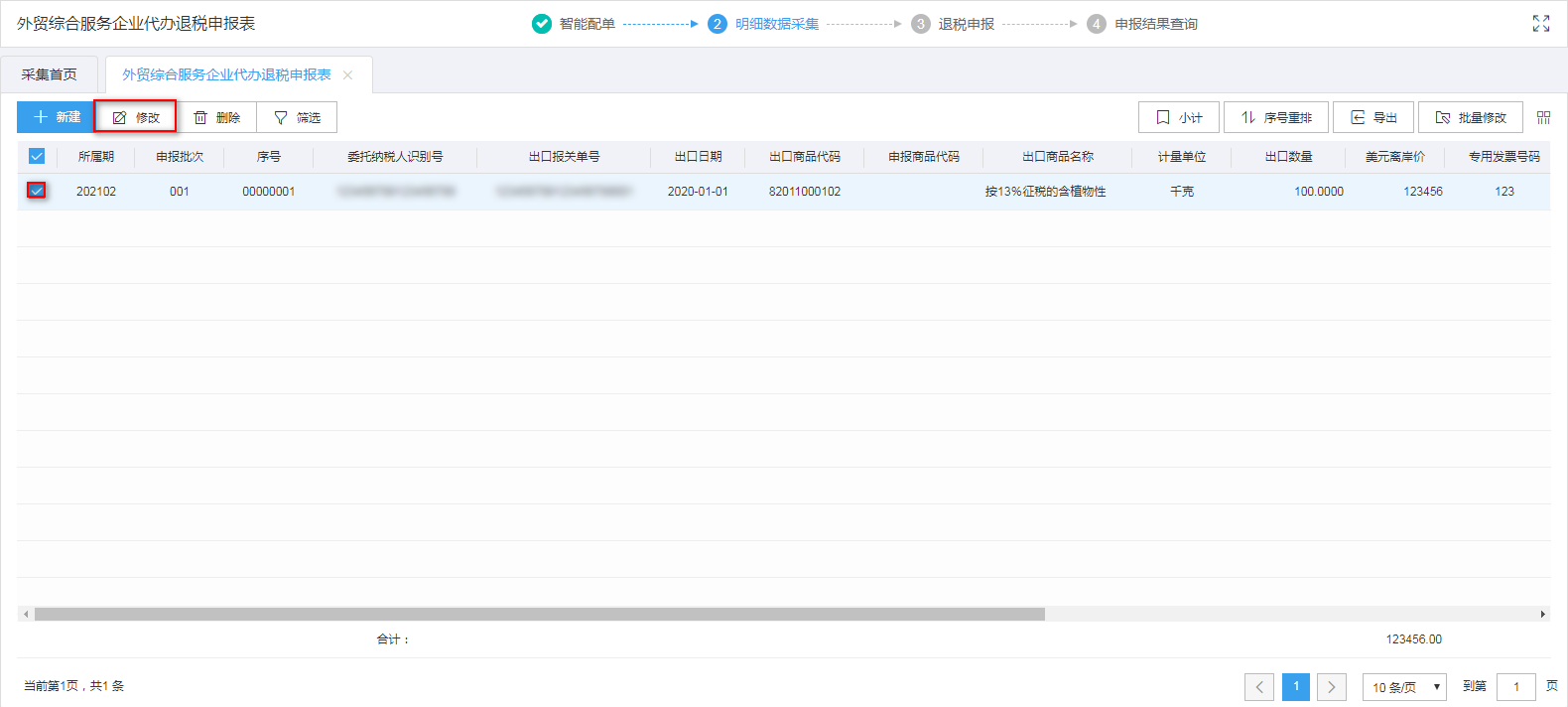1568x707 pixels.
Task: Click the horizontal table scrollbar
Action: [539, 615]
